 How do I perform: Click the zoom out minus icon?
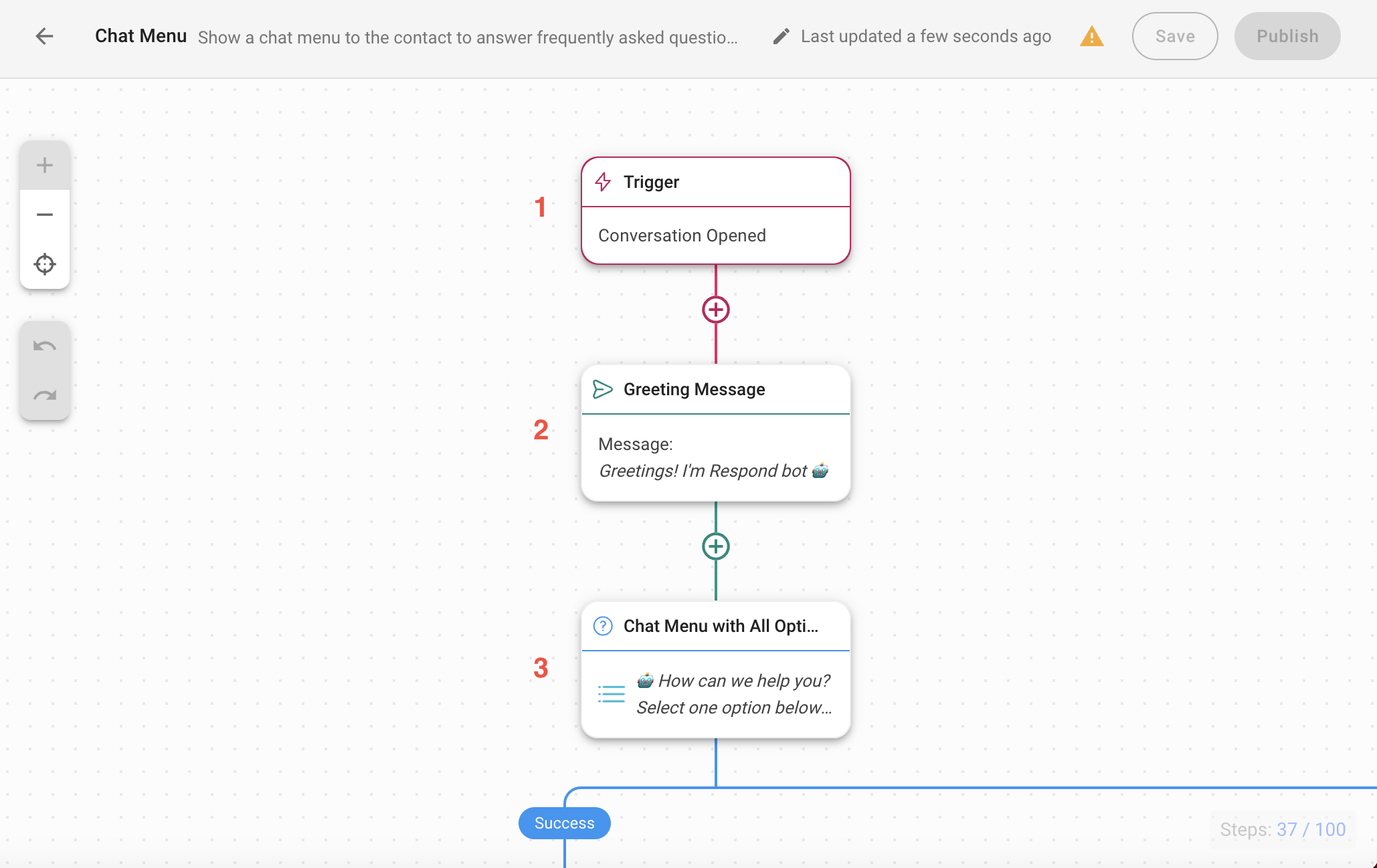coord(45,215)
